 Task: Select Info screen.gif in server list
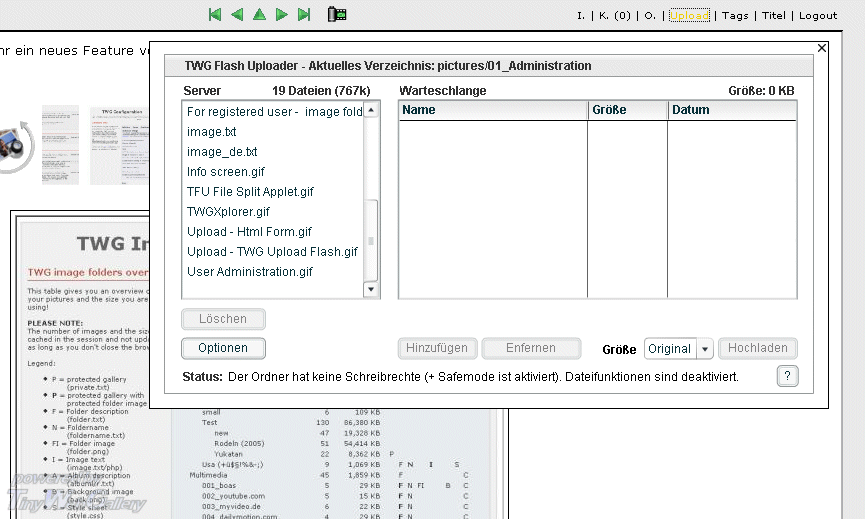tap(225, 172)
